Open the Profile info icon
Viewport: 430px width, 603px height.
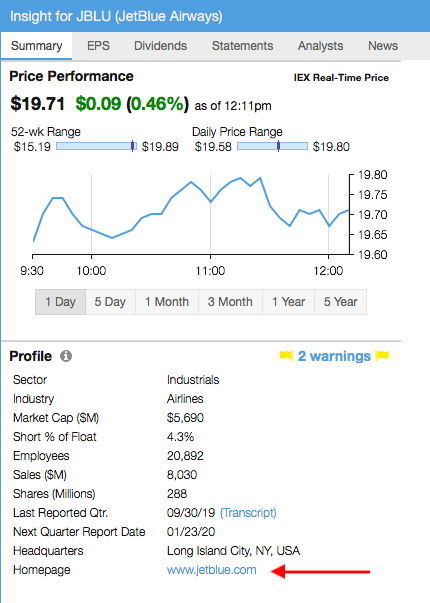[x=66, y=356]
